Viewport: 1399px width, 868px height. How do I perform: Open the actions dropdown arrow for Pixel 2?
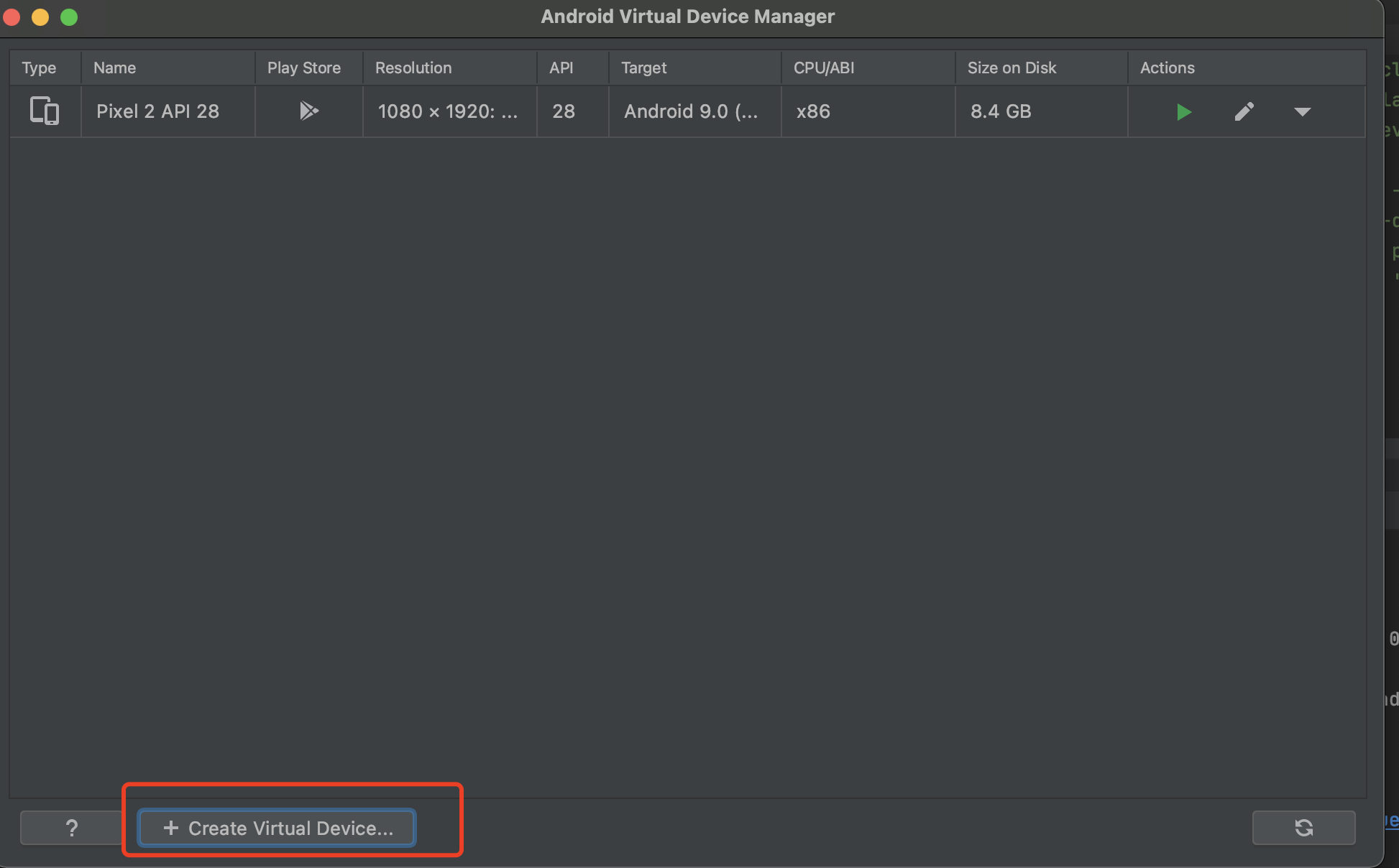point(1302,112)
